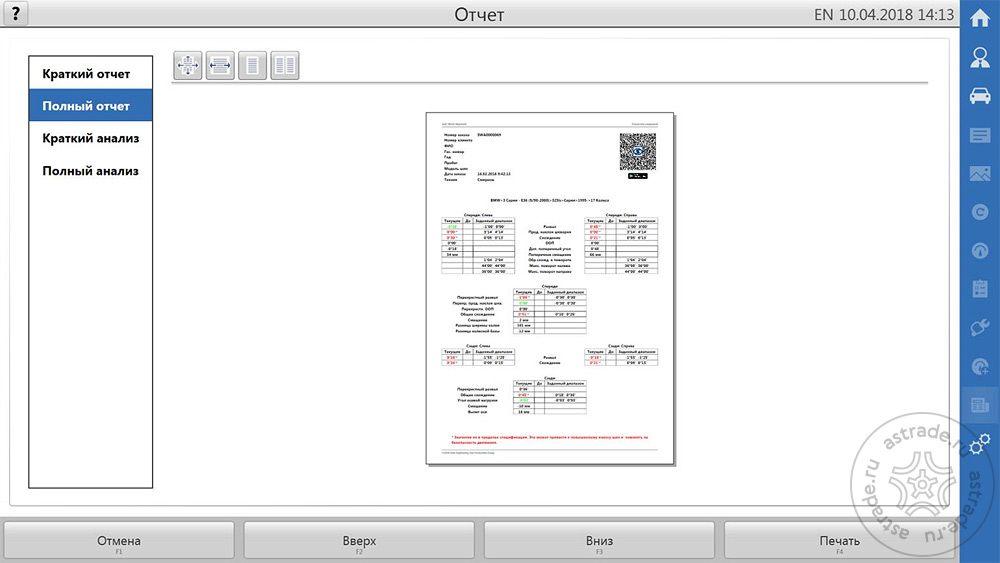This screenshot has height=563, width=1000.
Task: Select the Полный отчет entry
Action: 91,106
